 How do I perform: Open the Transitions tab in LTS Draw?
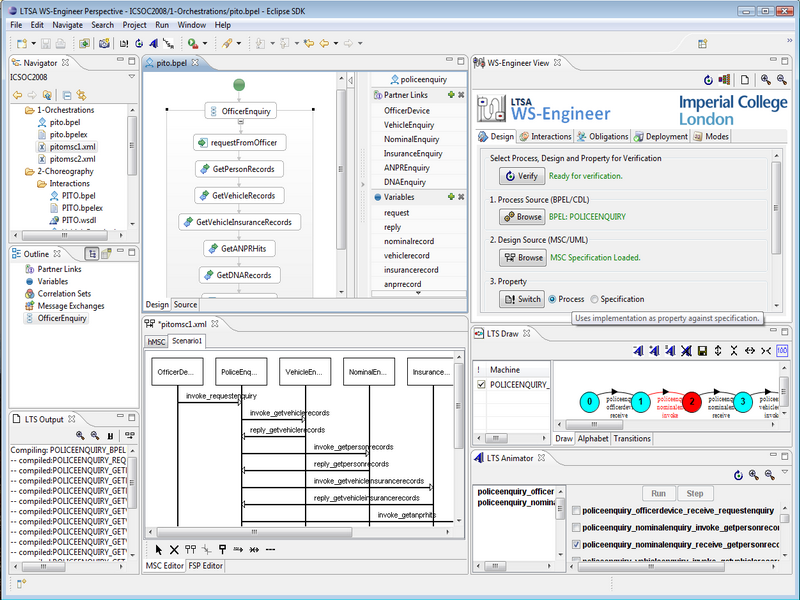tap(632, 439)
